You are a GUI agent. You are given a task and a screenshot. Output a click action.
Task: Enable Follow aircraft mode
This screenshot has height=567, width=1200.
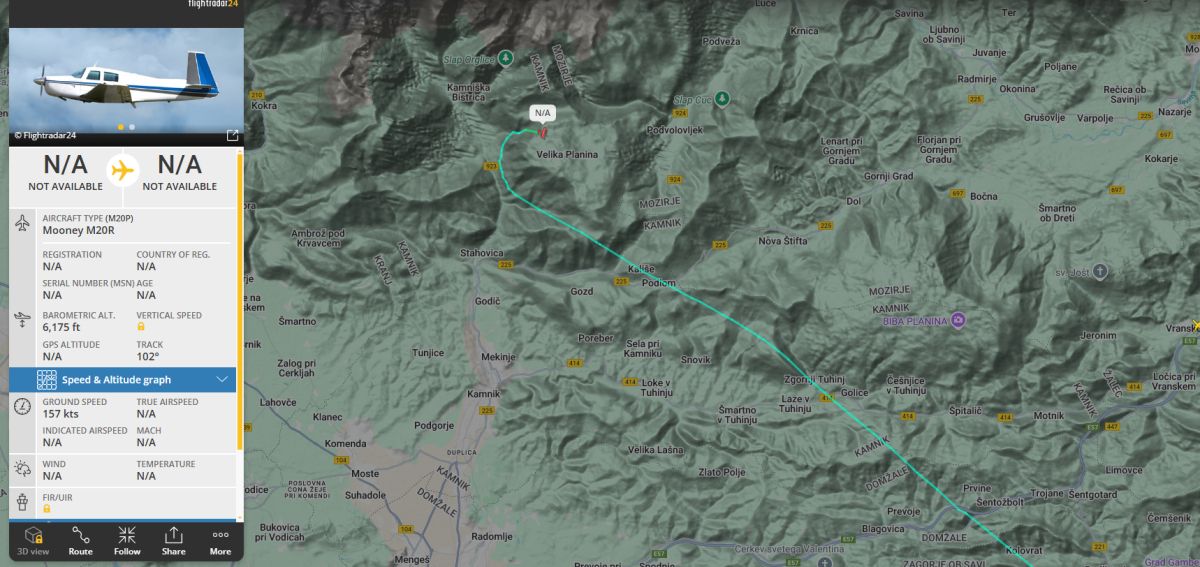tap(127, 541)
